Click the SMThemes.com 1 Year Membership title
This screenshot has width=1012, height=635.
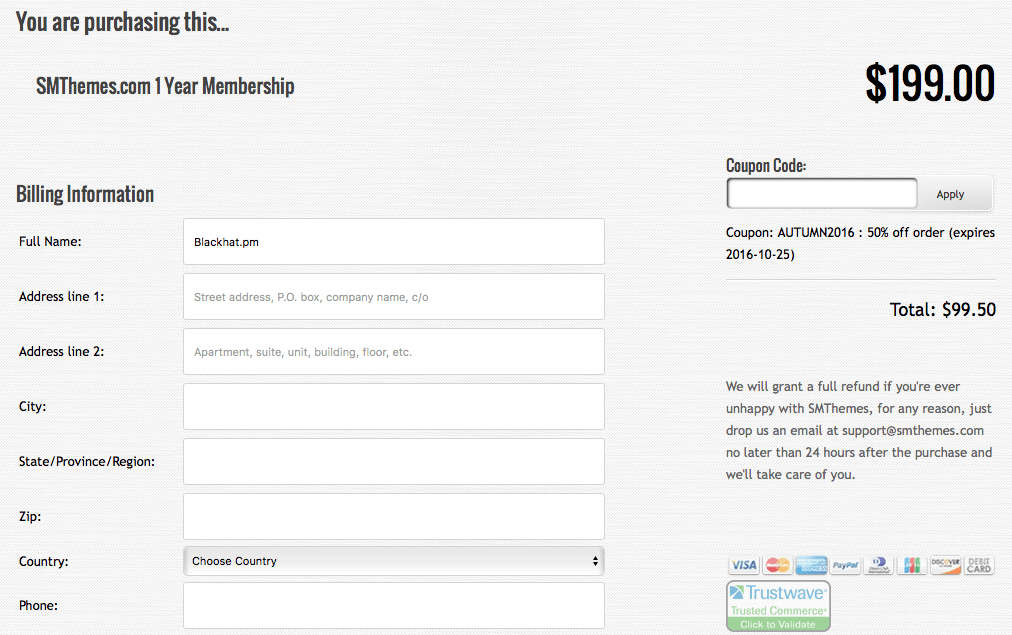(x=165, y=86)
